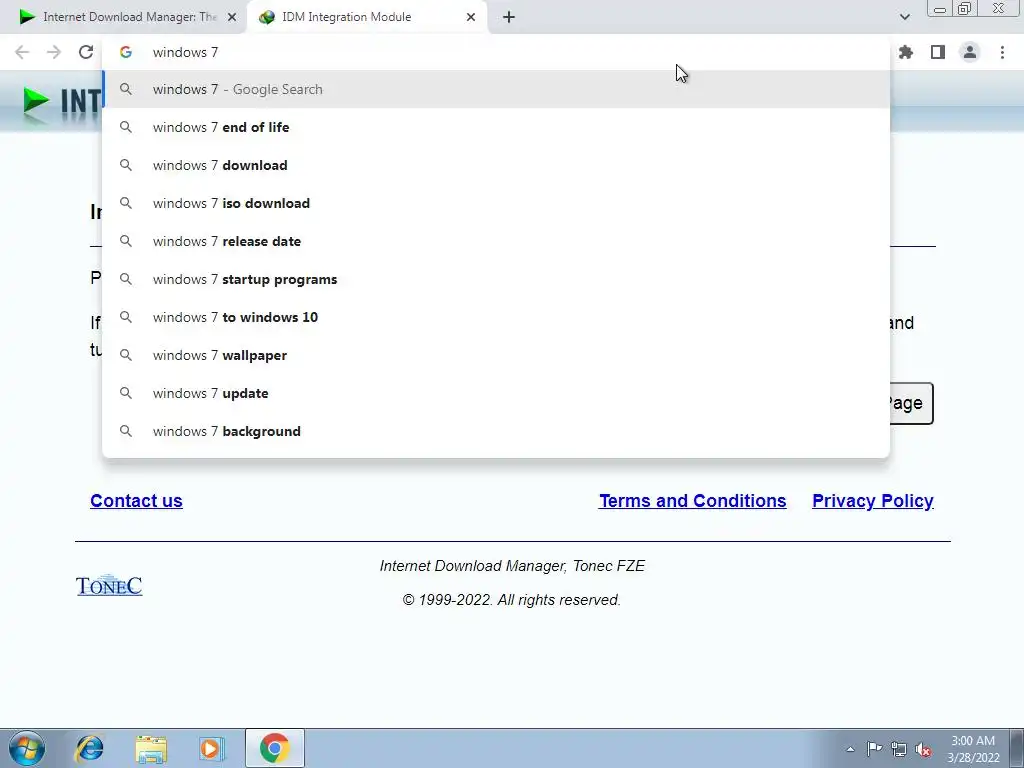Screen dimensions: 1024x768
Task: Launch Internet Explorer from taskbar
Action: [x=89, y=748]
